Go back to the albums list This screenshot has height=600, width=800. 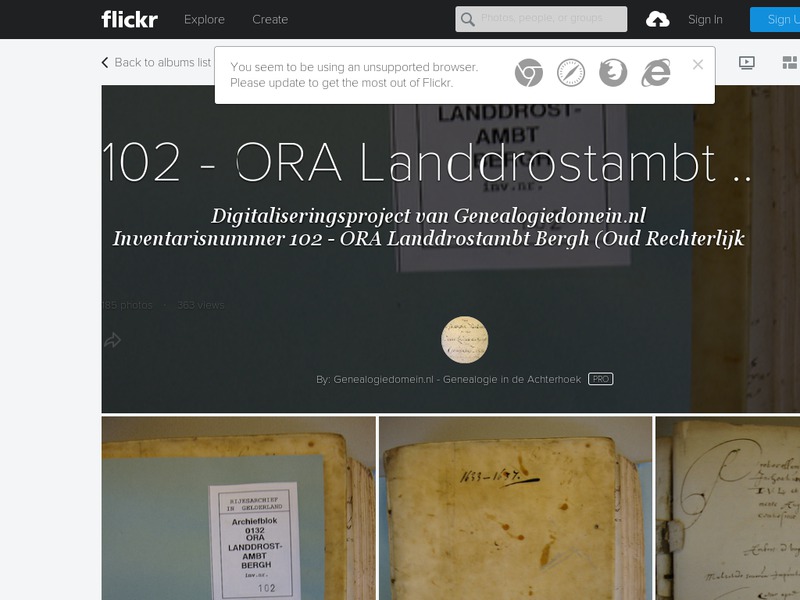pyautogui.click(x=156, y=62)
